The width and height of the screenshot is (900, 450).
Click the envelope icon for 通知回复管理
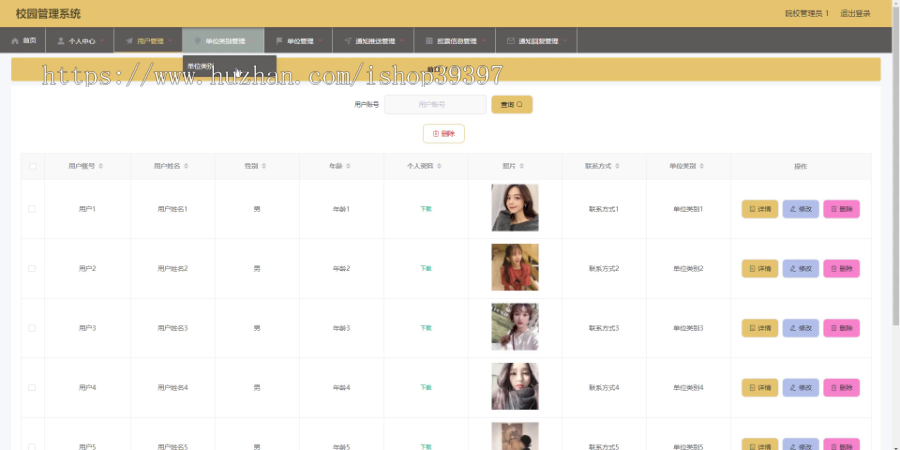(x=511, y=41)
